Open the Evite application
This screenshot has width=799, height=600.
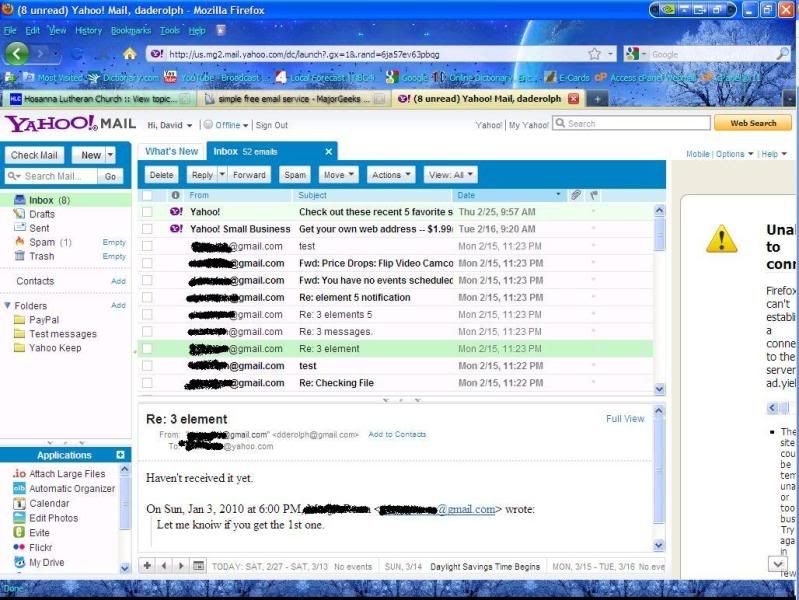[39, 533]
